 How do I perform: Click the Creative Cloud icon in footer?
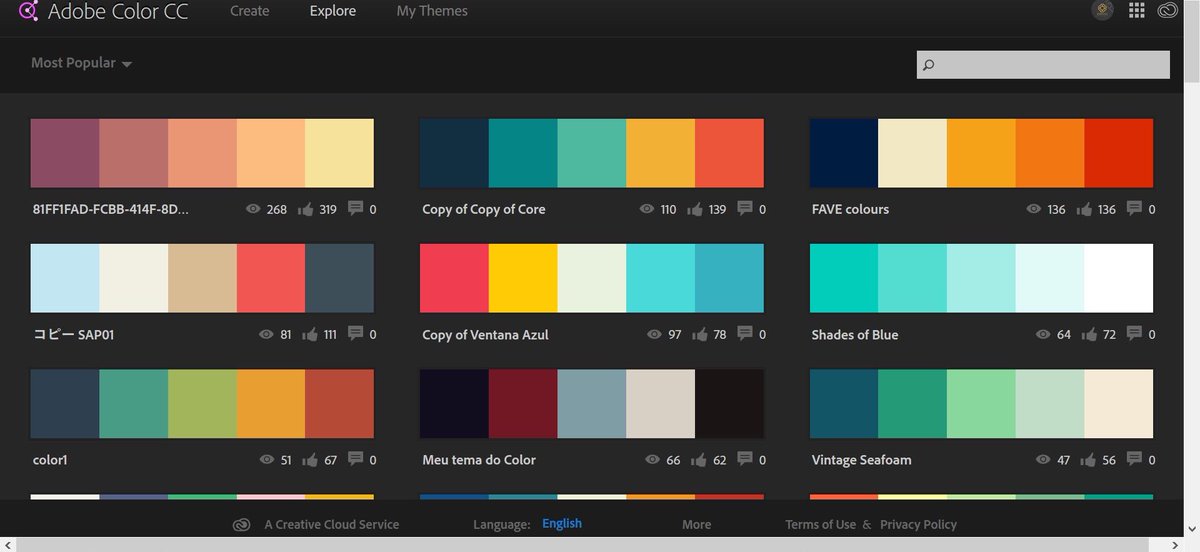point(241,524)
